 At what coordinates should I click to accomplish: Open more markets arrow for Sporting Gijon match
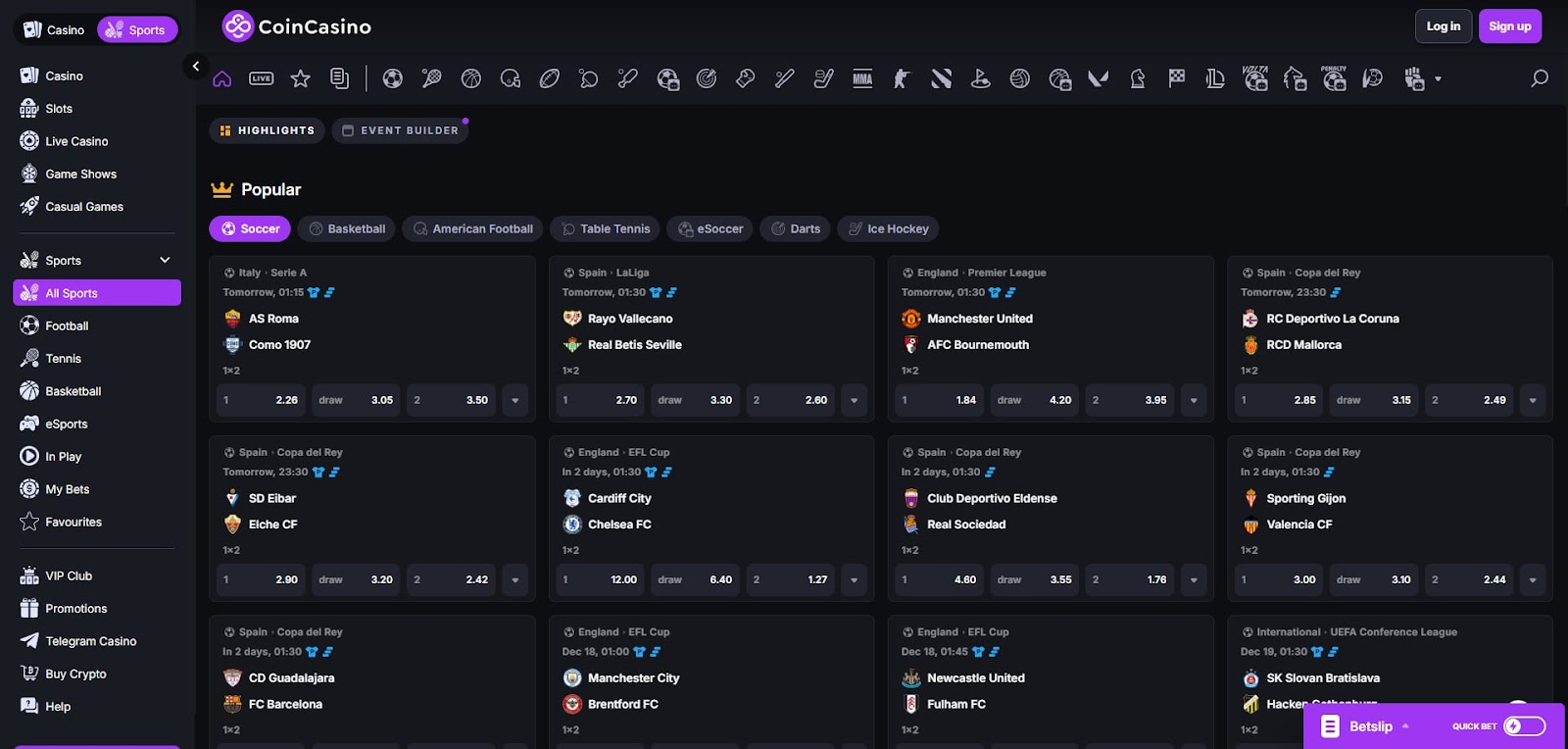tap(1533, 579)
